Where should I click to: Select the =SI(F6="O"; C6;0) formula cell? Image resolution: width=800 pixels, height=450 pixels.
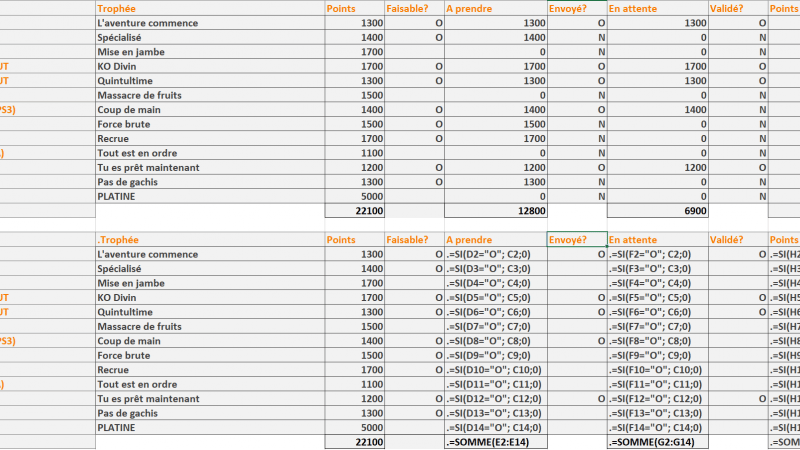(658, 312)
